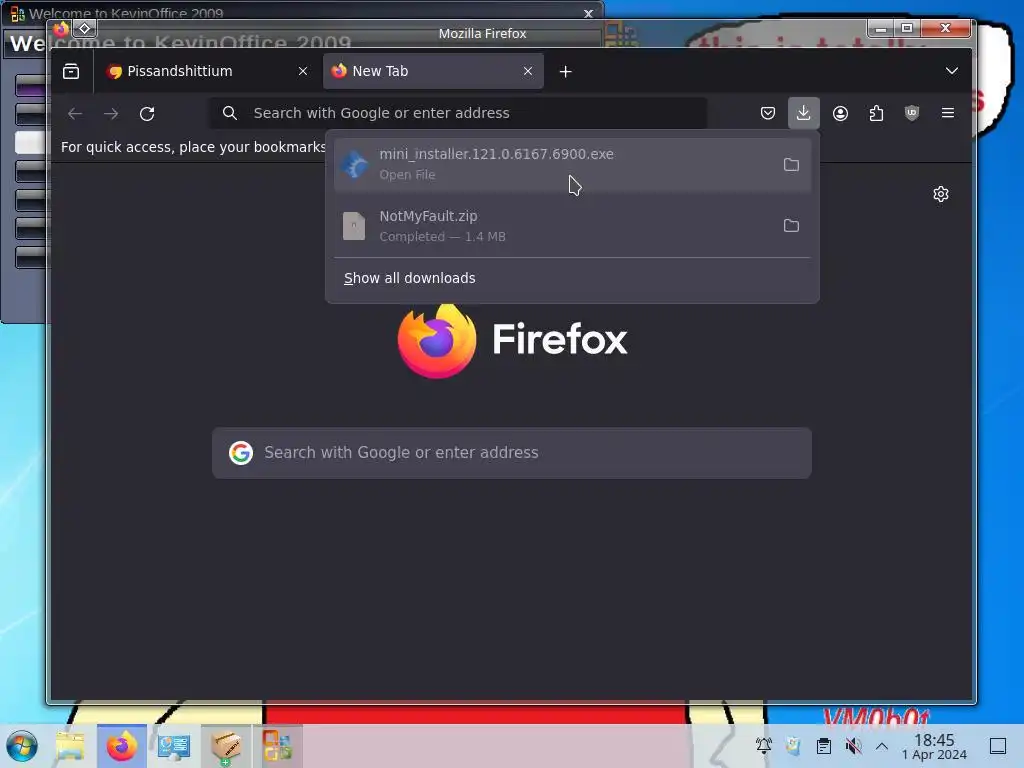Focus the toolbar address bar
The image size is (1024, 768).
pos(457,113)
